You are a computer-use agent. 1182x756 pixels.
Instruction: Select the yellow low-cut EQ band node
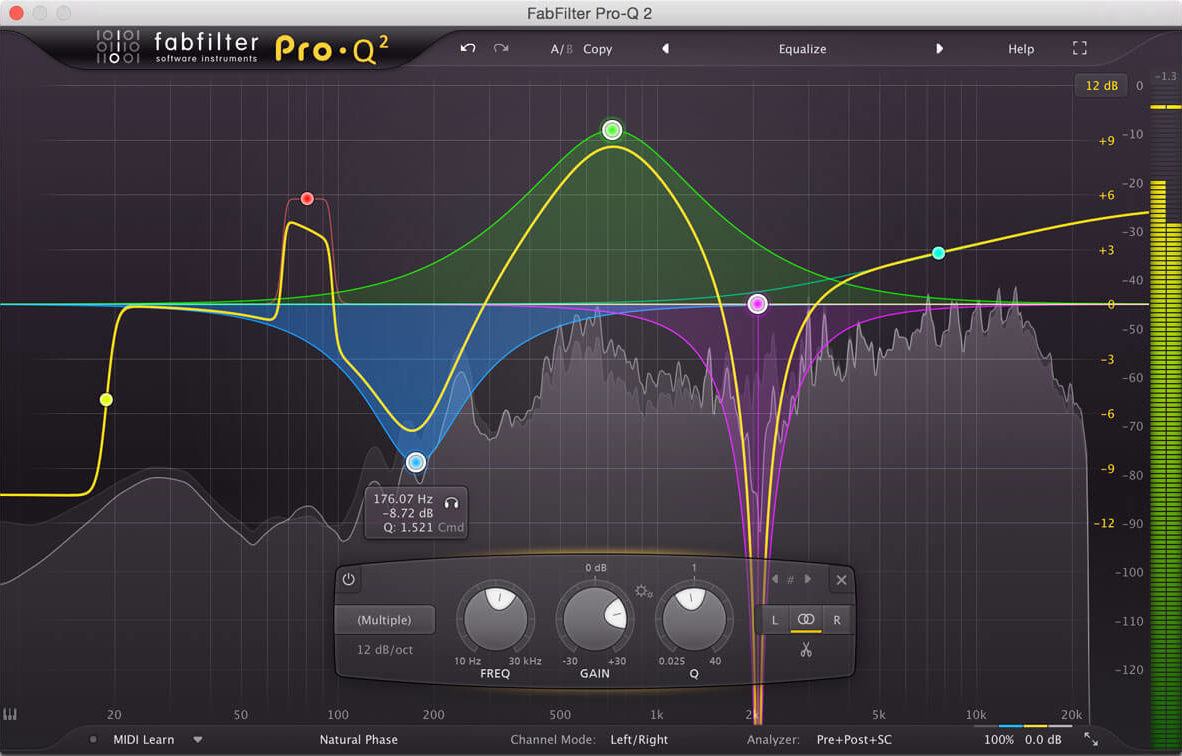pyautogui.click(x=106, y=399)
